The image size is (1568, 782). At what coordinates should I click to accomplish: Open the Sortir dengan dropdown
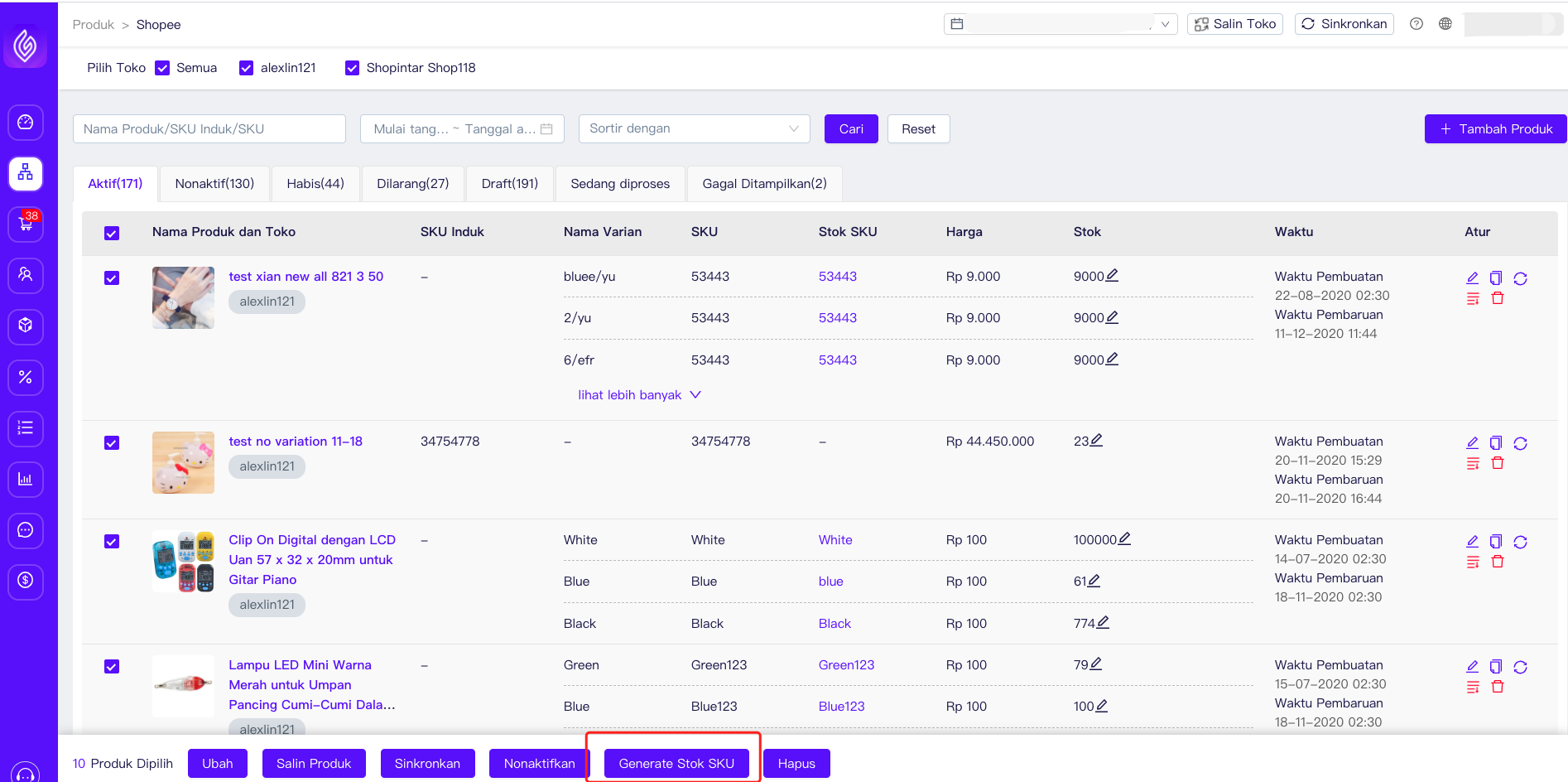694,128
